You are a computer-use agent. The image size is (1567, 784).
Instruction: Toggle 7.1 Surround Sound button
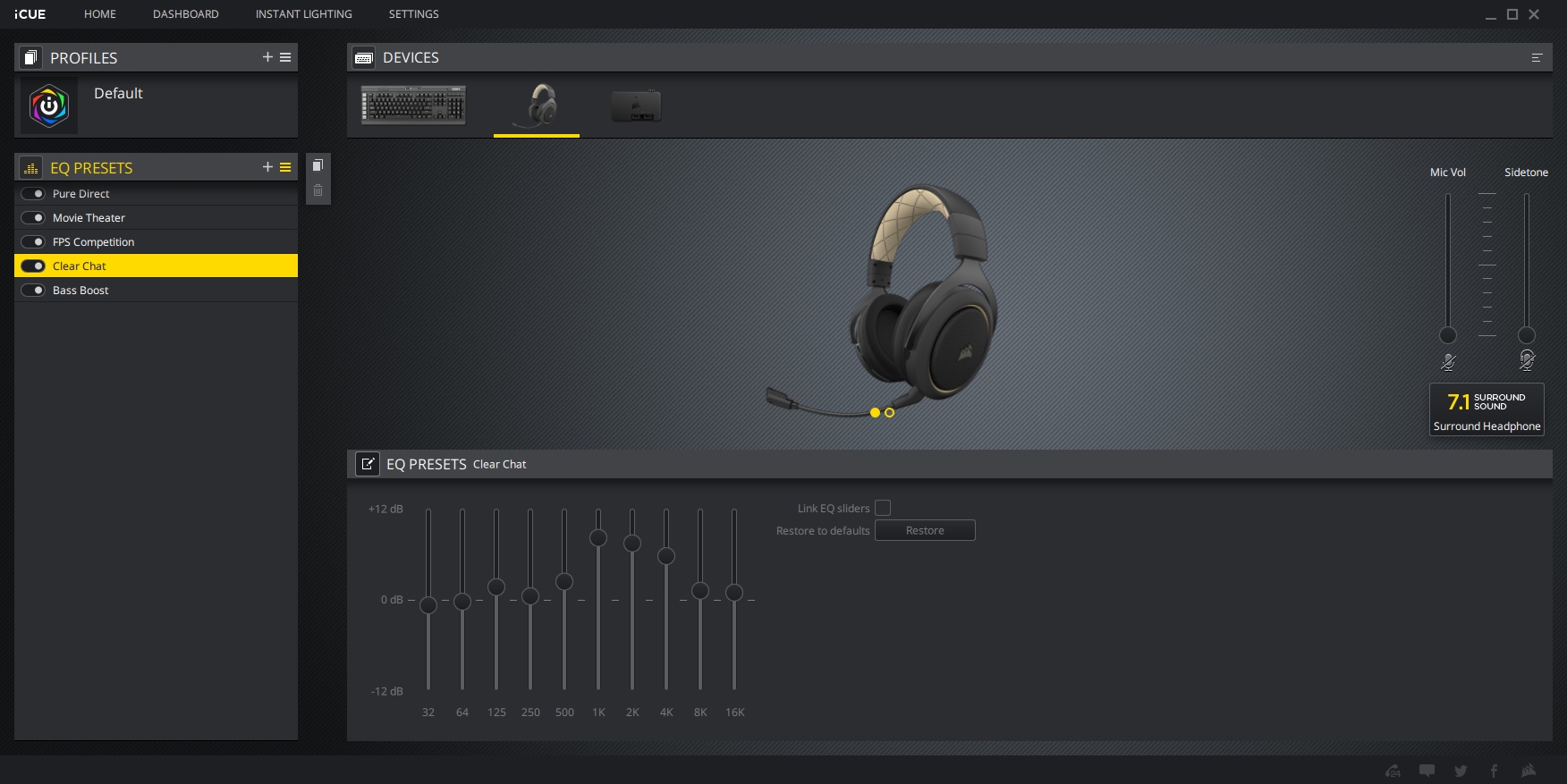[x=1487, y=410]
